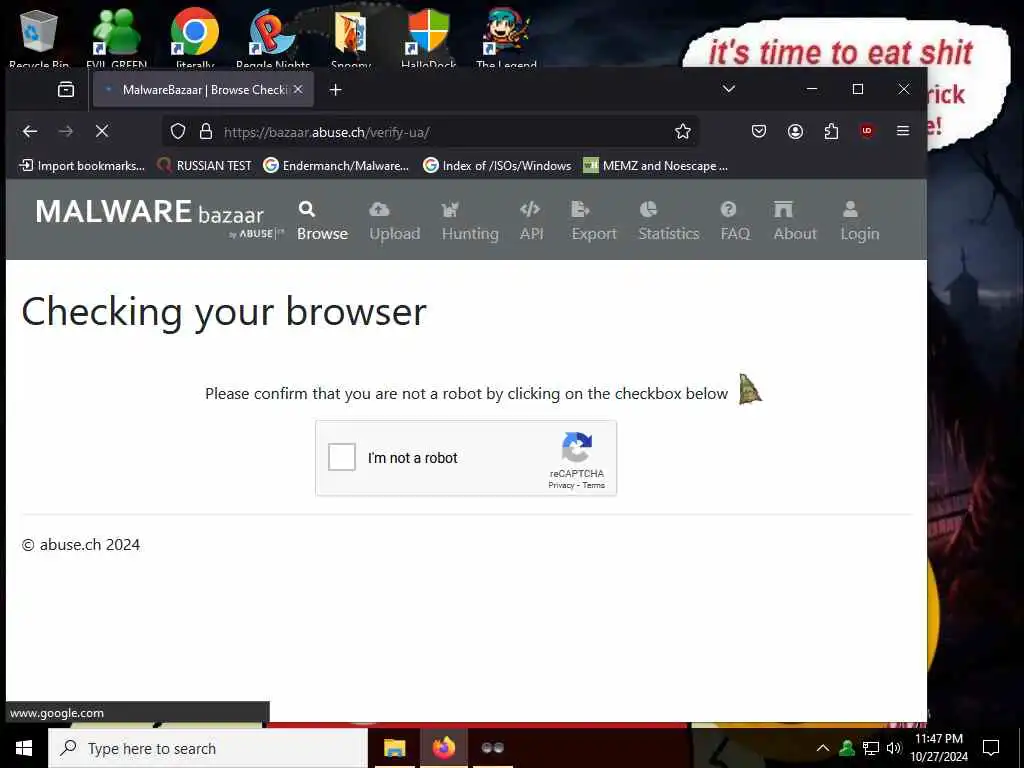
Task: Click the Peggle Nights desktop shortcut
Action: tap(273, 36)
